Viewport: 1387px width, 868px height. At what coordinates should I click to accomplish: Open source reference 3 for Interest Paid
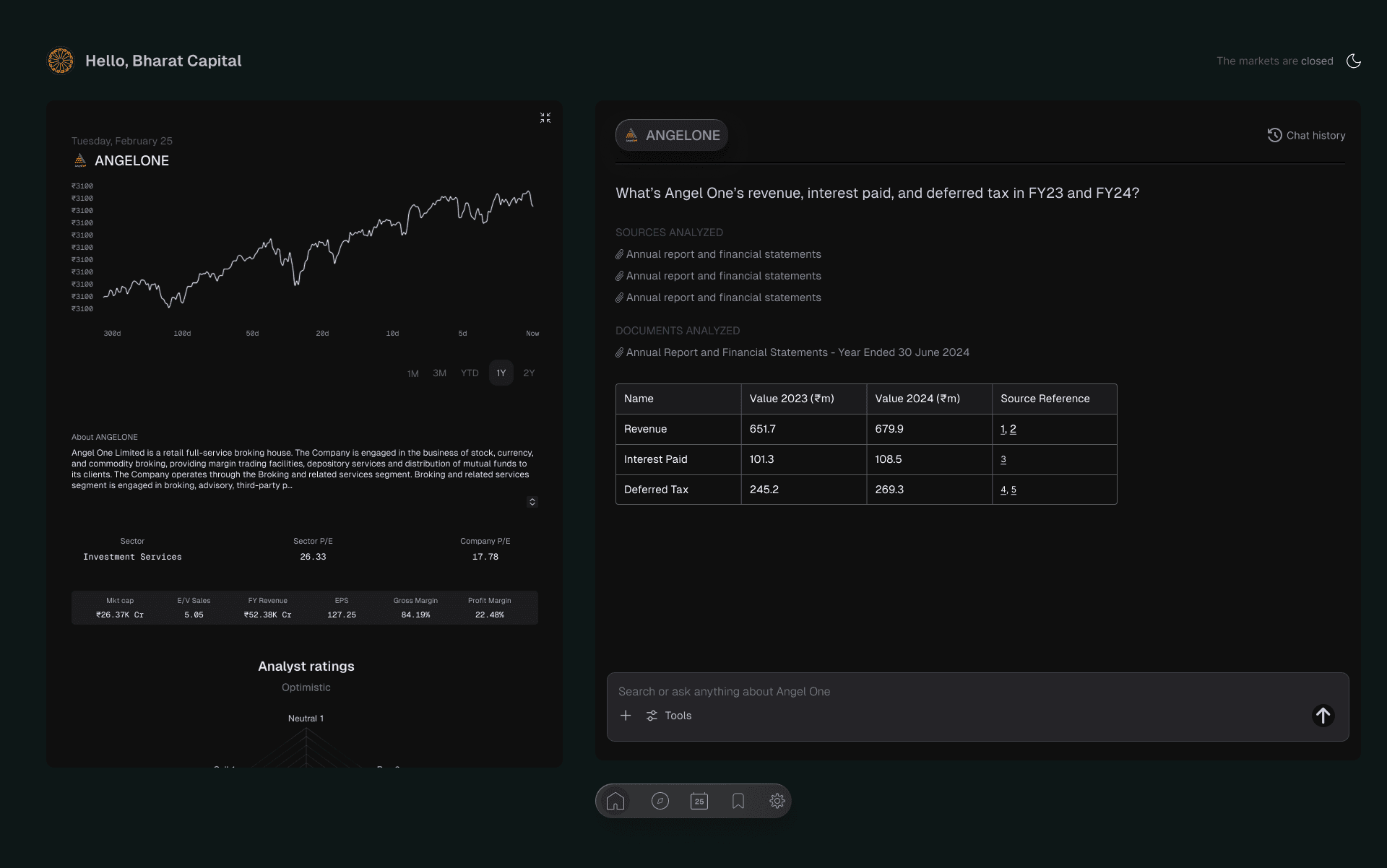point(1003,459)
